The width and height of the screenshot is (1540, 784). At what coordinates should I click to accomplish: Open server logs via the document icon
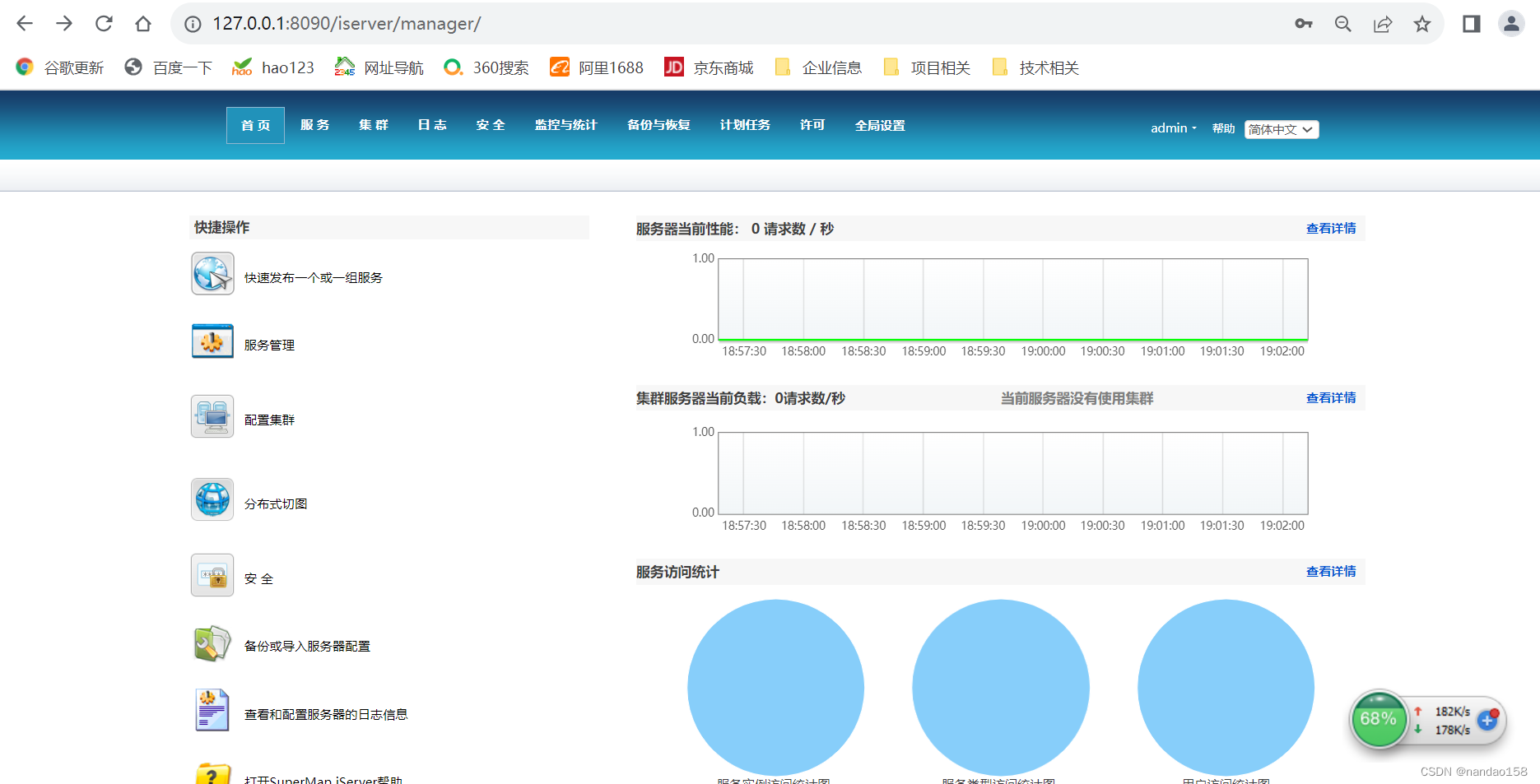212,709
